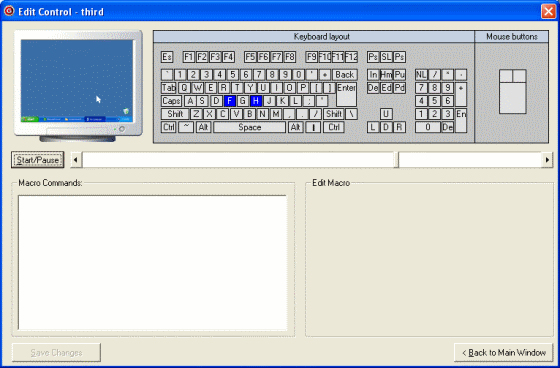
Task: Click the P key before the bracket keys
Action: (303, 88)
